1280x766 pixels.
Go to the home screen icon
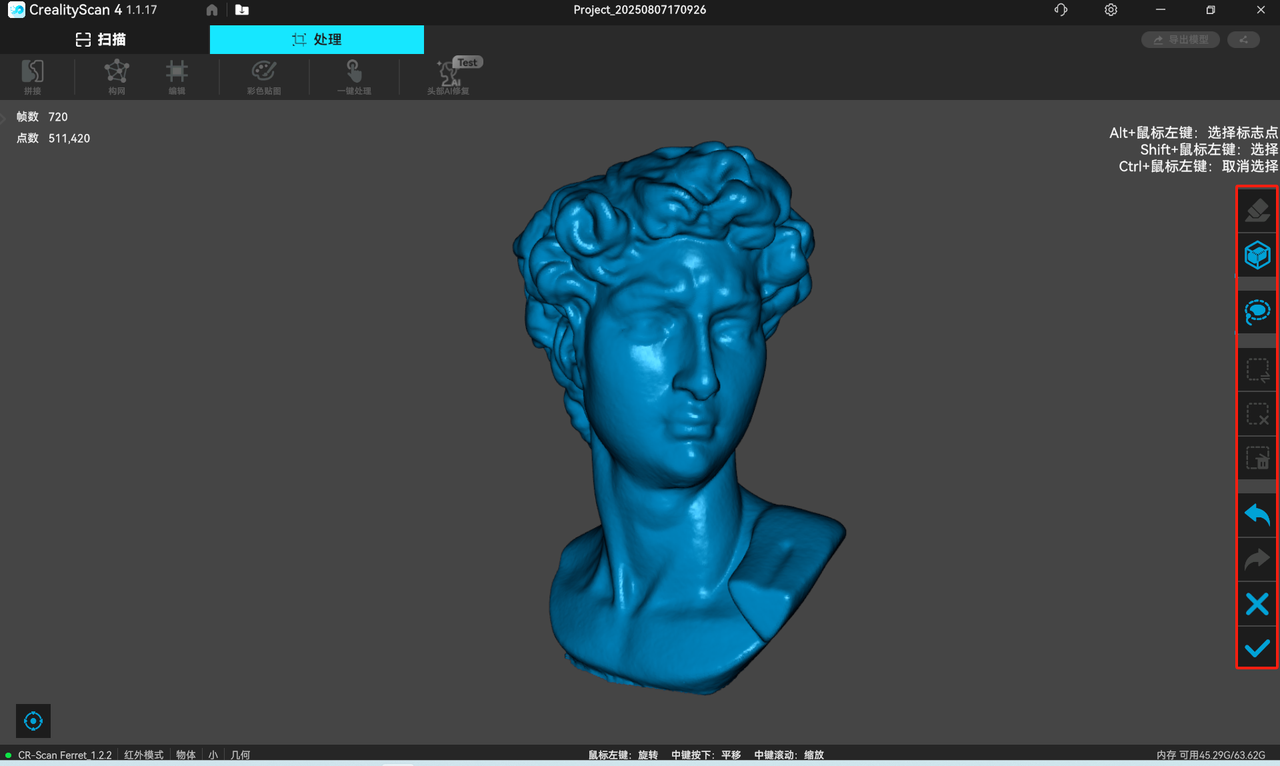click(212, 10)
